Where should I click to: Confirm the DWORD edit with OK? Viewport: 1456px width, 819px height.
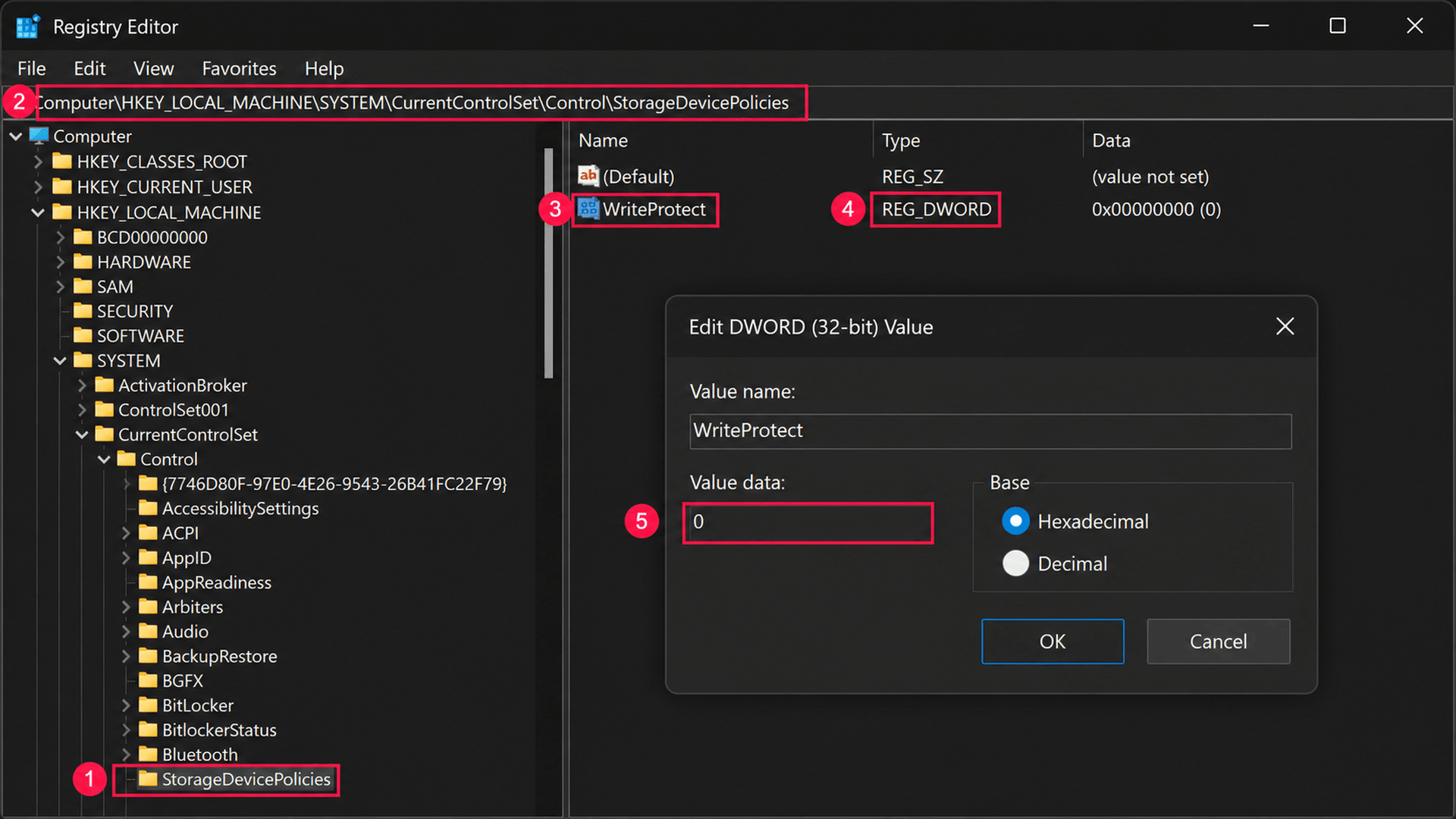coord(1053,642)
